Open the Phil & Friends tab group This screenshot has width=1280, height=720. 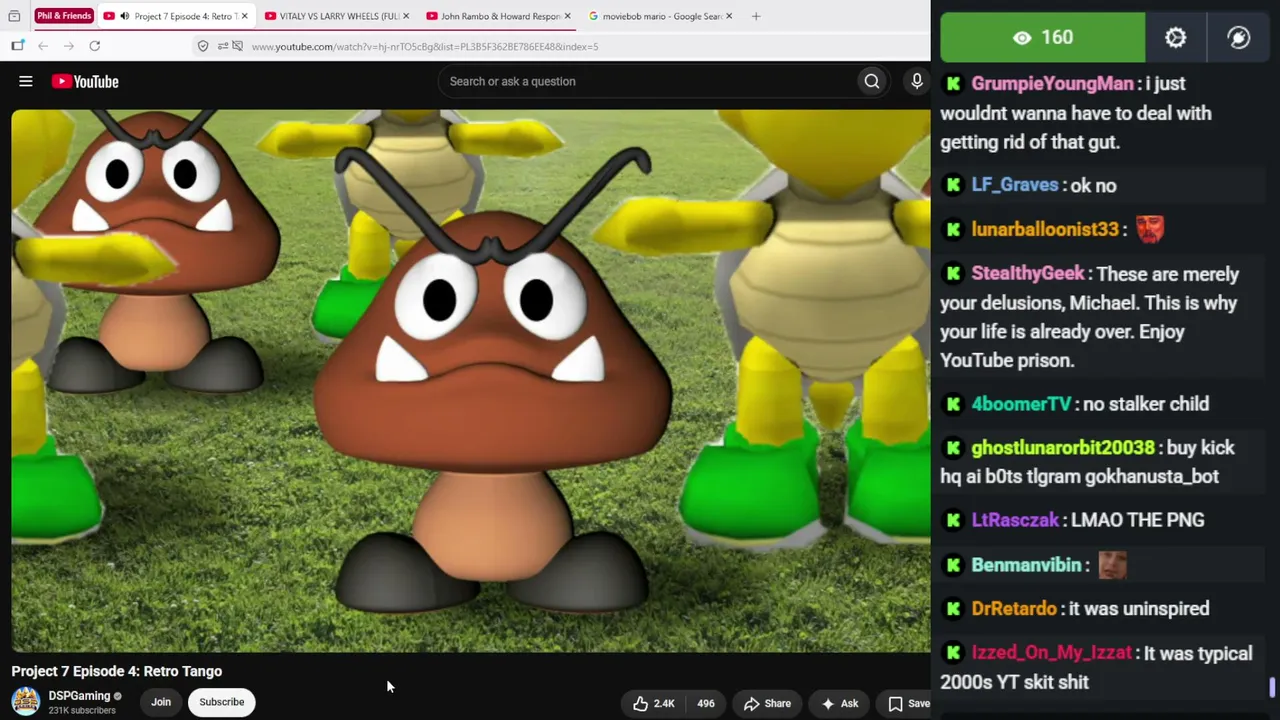tap(64, 16)
